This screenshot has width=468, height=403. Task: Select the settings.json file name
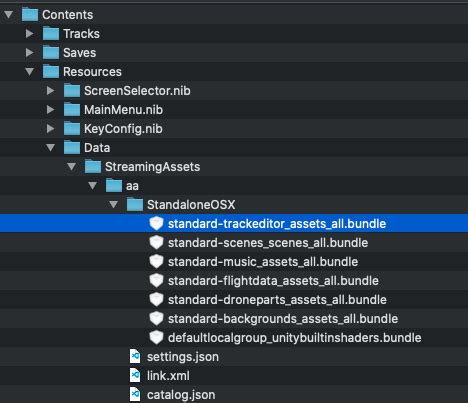pyautogui.click(x=183, y=357)
